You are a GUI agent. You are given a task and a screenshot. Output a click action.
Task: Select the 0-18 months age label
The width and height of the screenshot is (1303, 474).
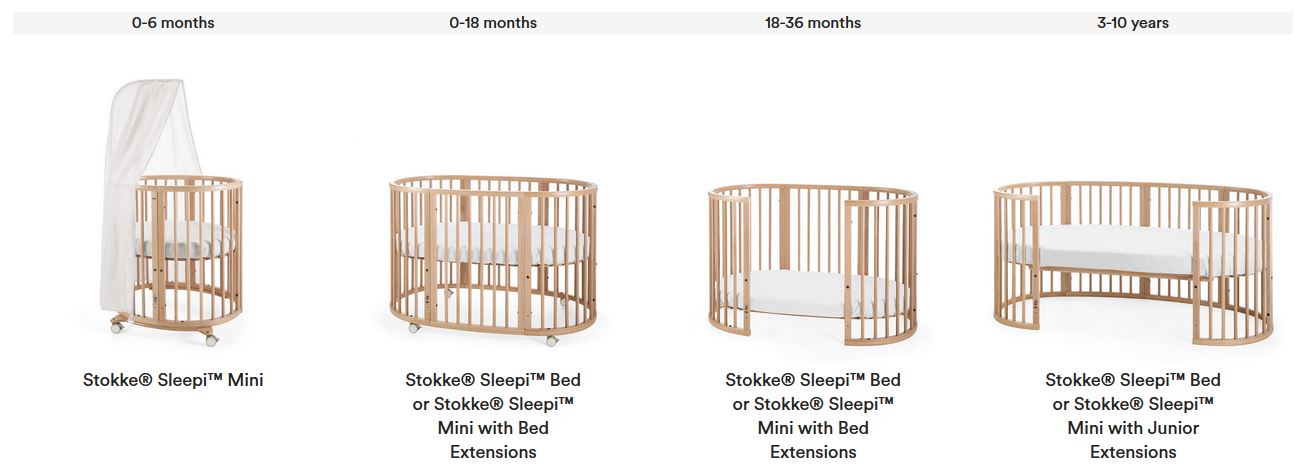(493, 23)
